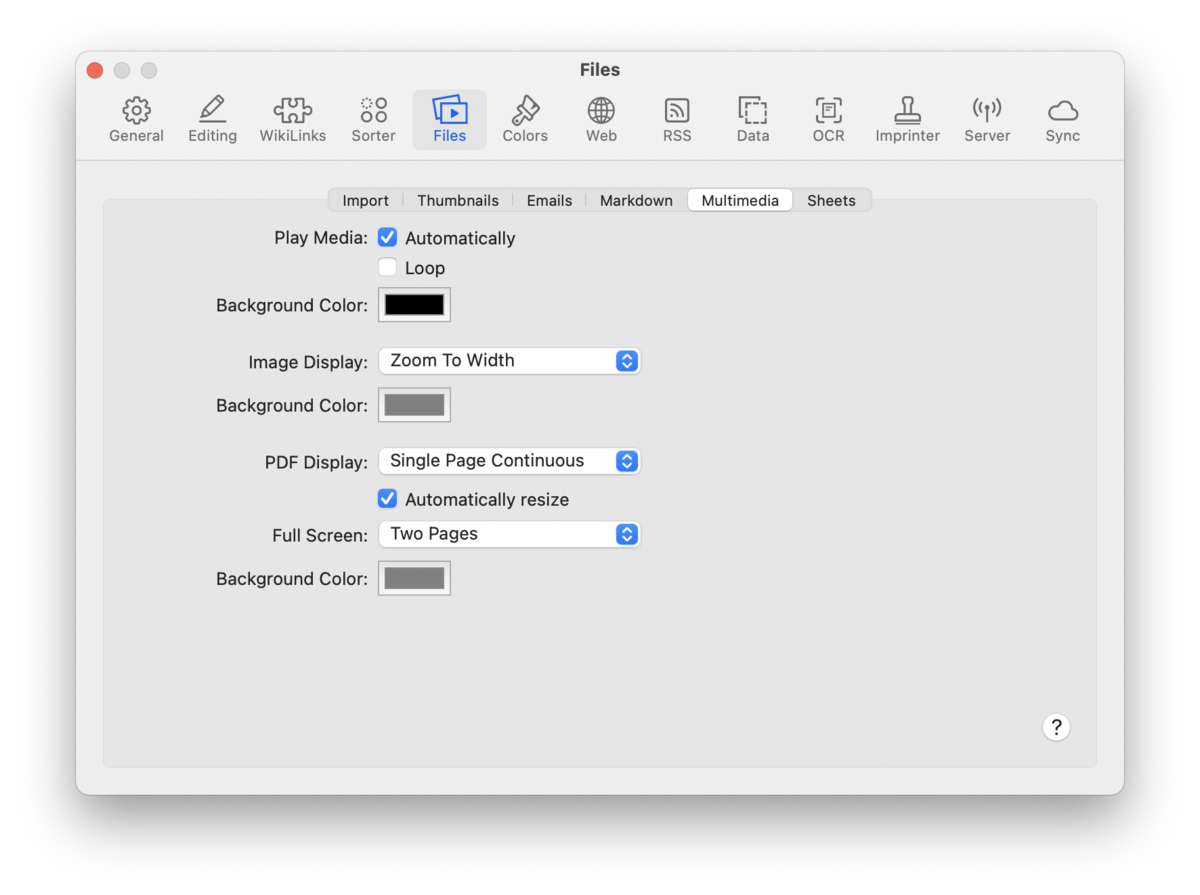This screenshot has width=1200, height=895.
Task: Change the Full Screen background color swatch
Action: [414, 578]
